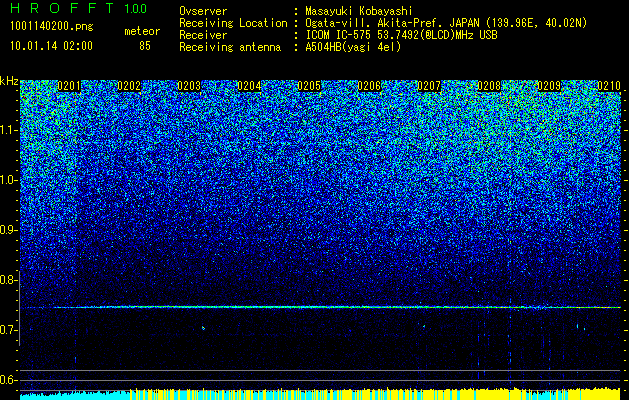The width and height of the screenshot is (629, 400).
Task: Select the meteor count value 85
Action: pos(145,46)
